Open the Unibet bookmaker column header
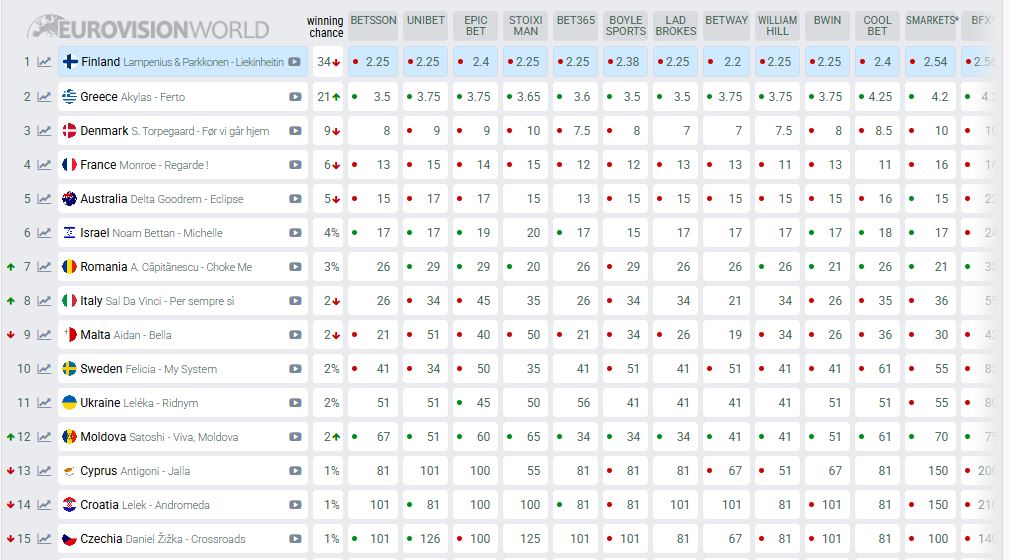 [426, 26]
